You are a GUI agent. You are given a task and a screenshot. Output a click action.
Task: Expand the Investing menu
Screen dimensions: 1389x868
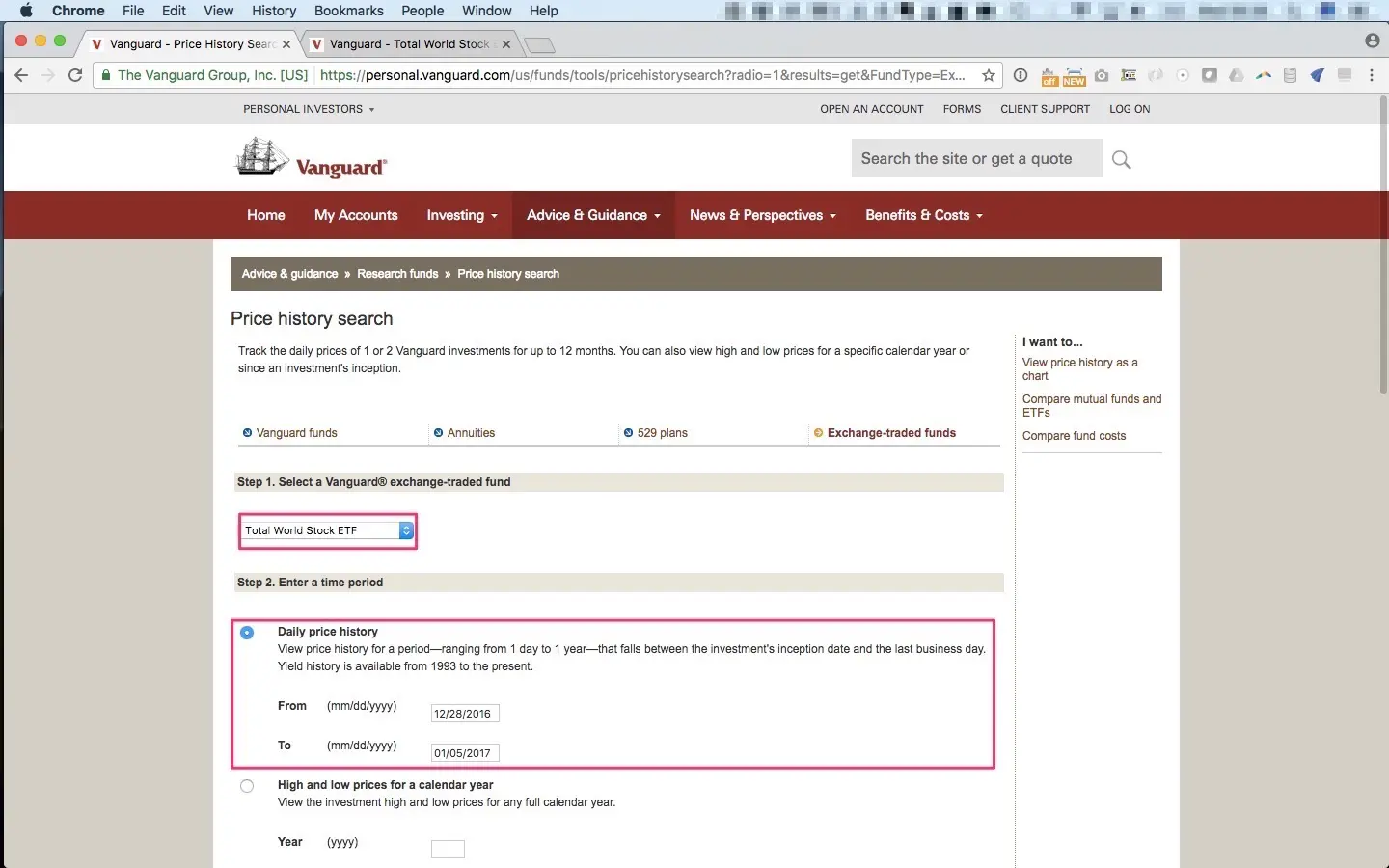[x=462, y=215]
